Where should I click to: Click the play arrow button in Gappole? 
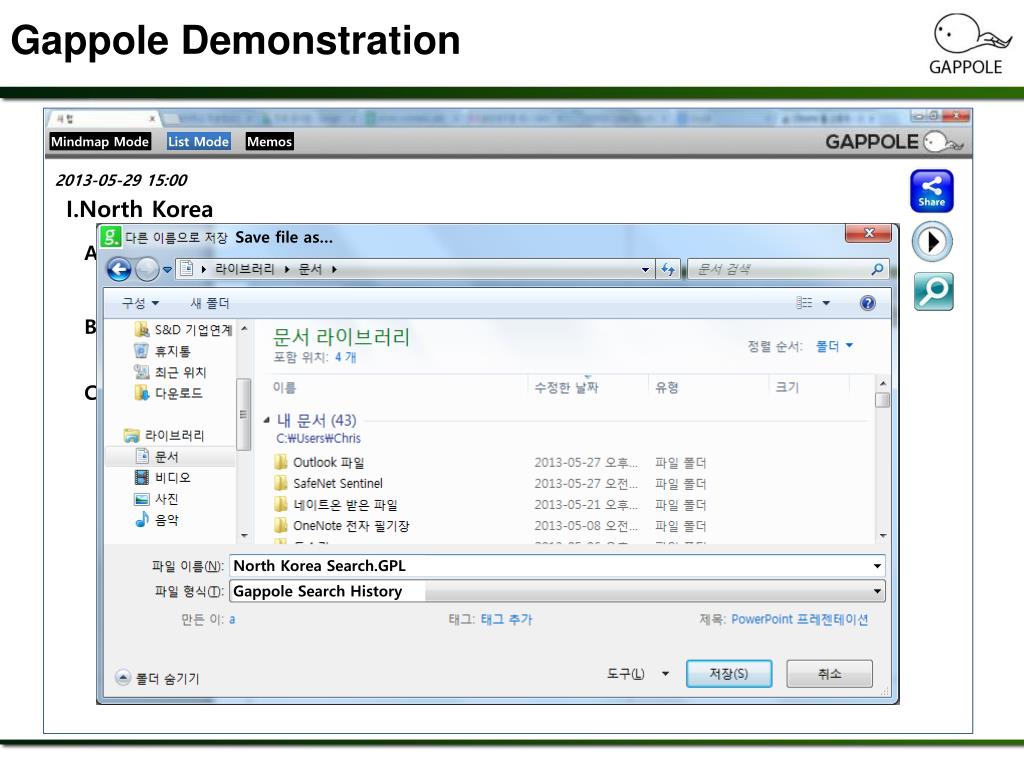point(932,242)
